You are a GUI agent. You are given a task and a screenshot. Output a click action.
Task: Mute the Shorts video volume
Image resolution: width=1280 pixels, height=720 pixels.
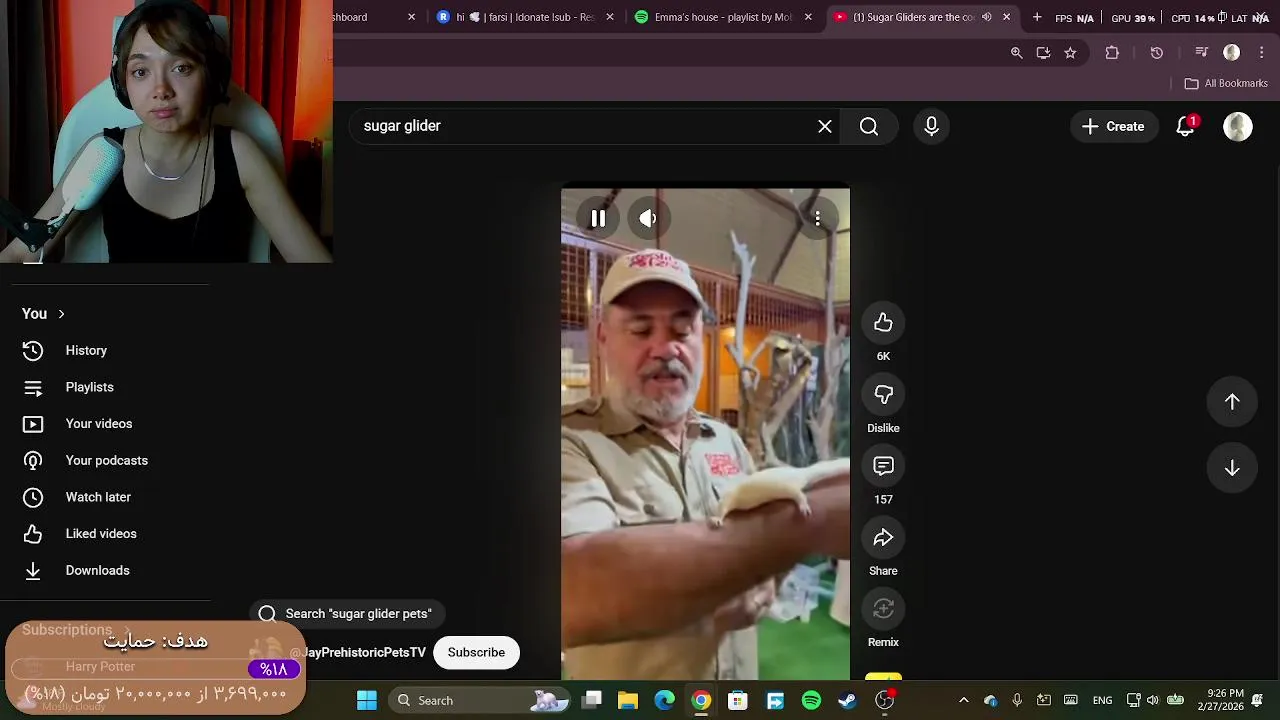pyautogui.click(x=648, y=218)
